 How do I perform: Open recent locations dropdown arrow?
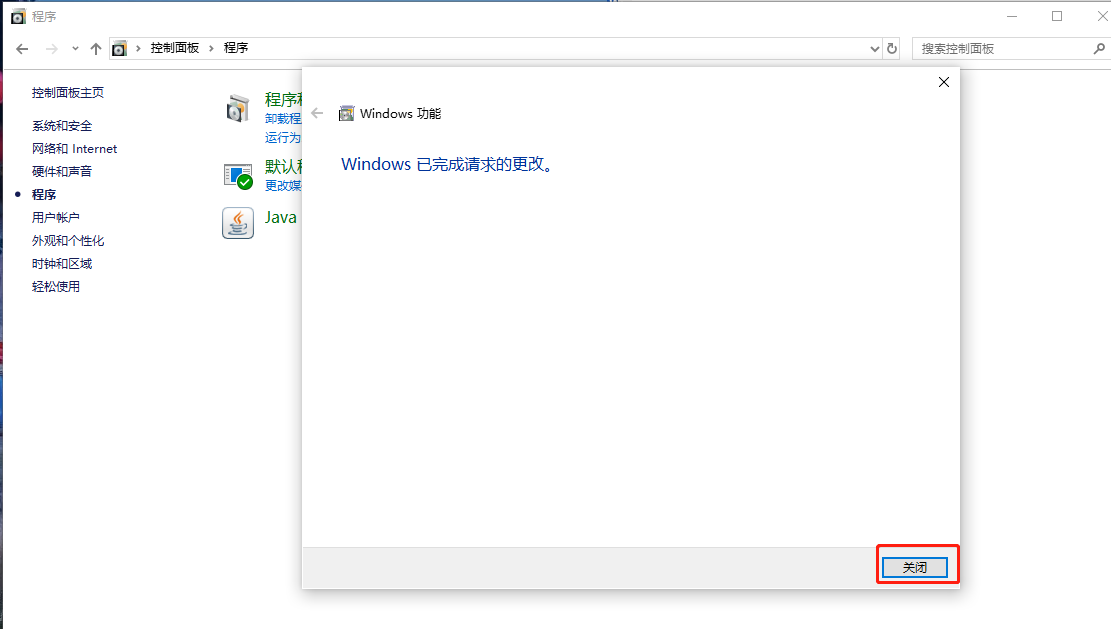point(75,49)
